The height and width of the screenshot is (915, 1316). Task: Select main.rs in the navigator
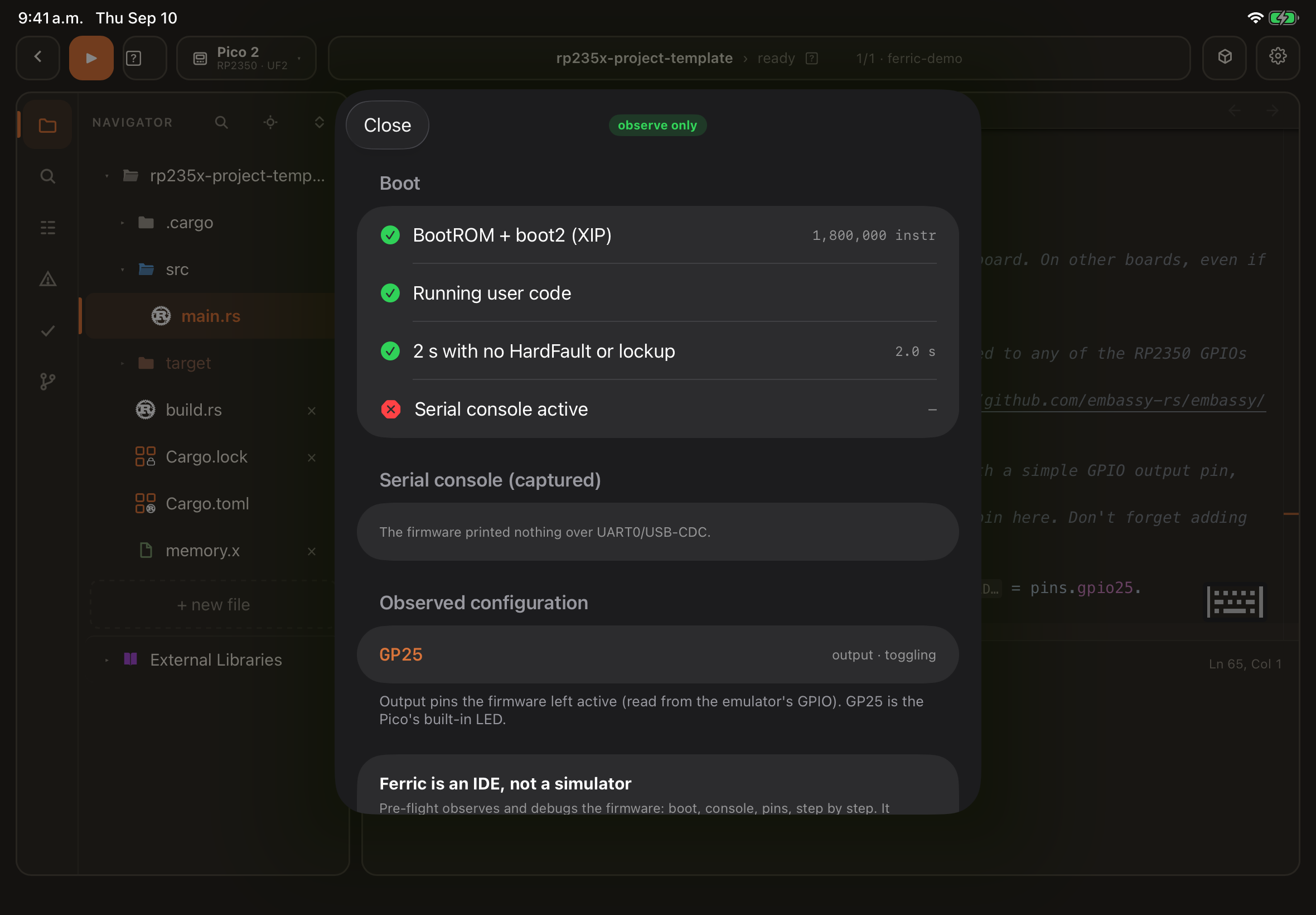[x=211, y=316]
